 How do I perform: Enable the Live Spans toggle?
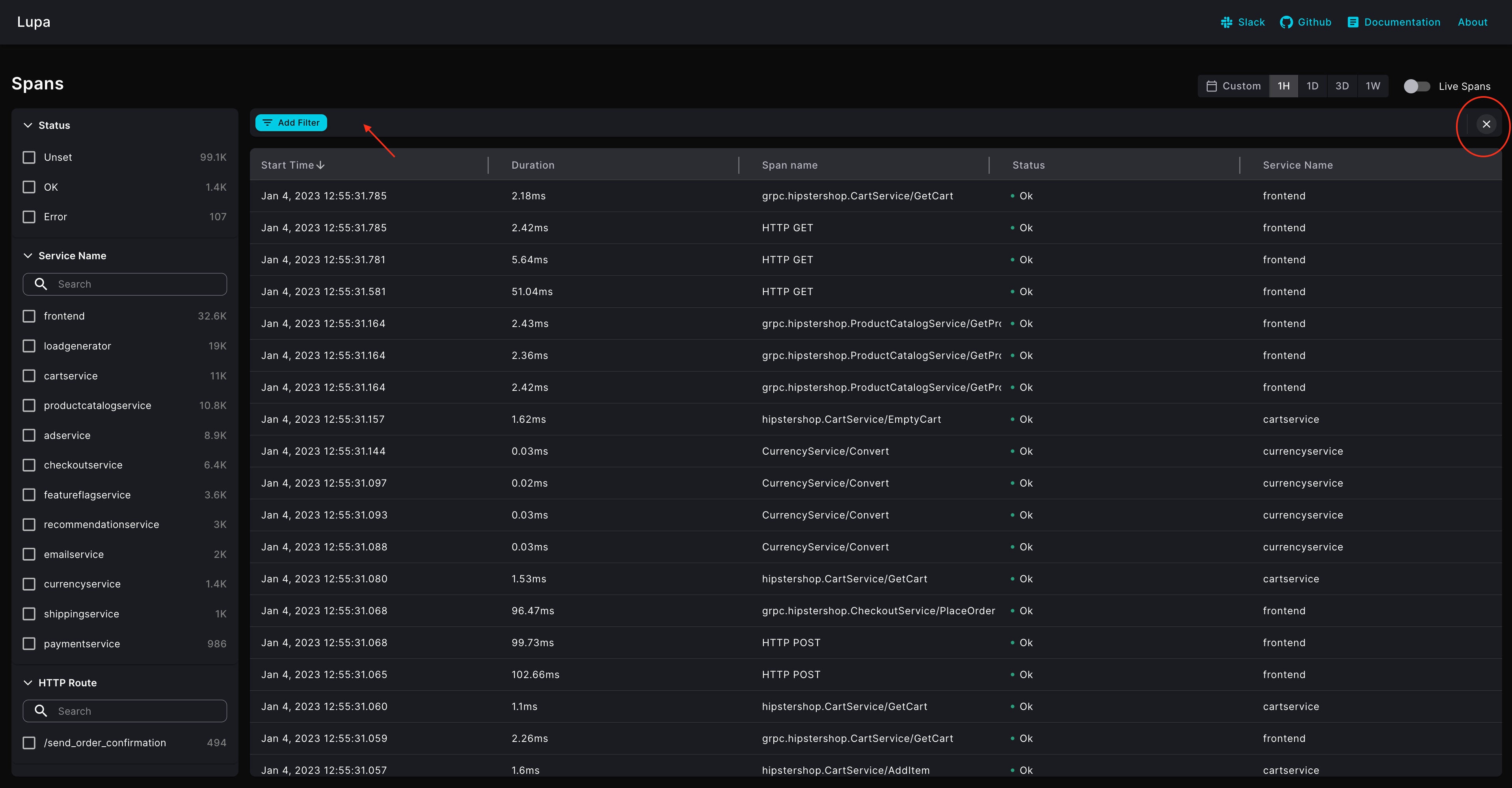point(1417,85)
